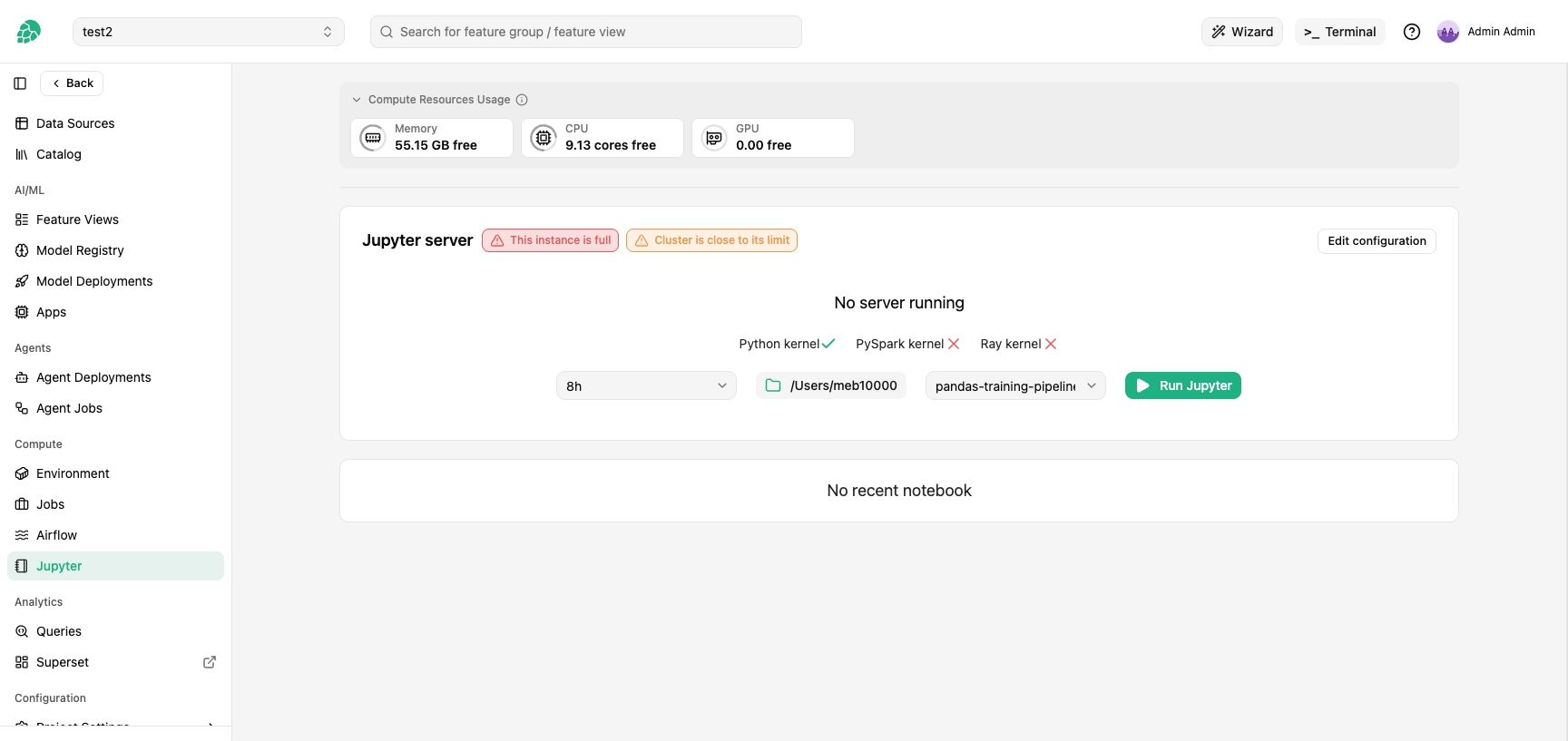
Task: Toggle the sidebar collapse icon
Action: [x=20, y=83]
